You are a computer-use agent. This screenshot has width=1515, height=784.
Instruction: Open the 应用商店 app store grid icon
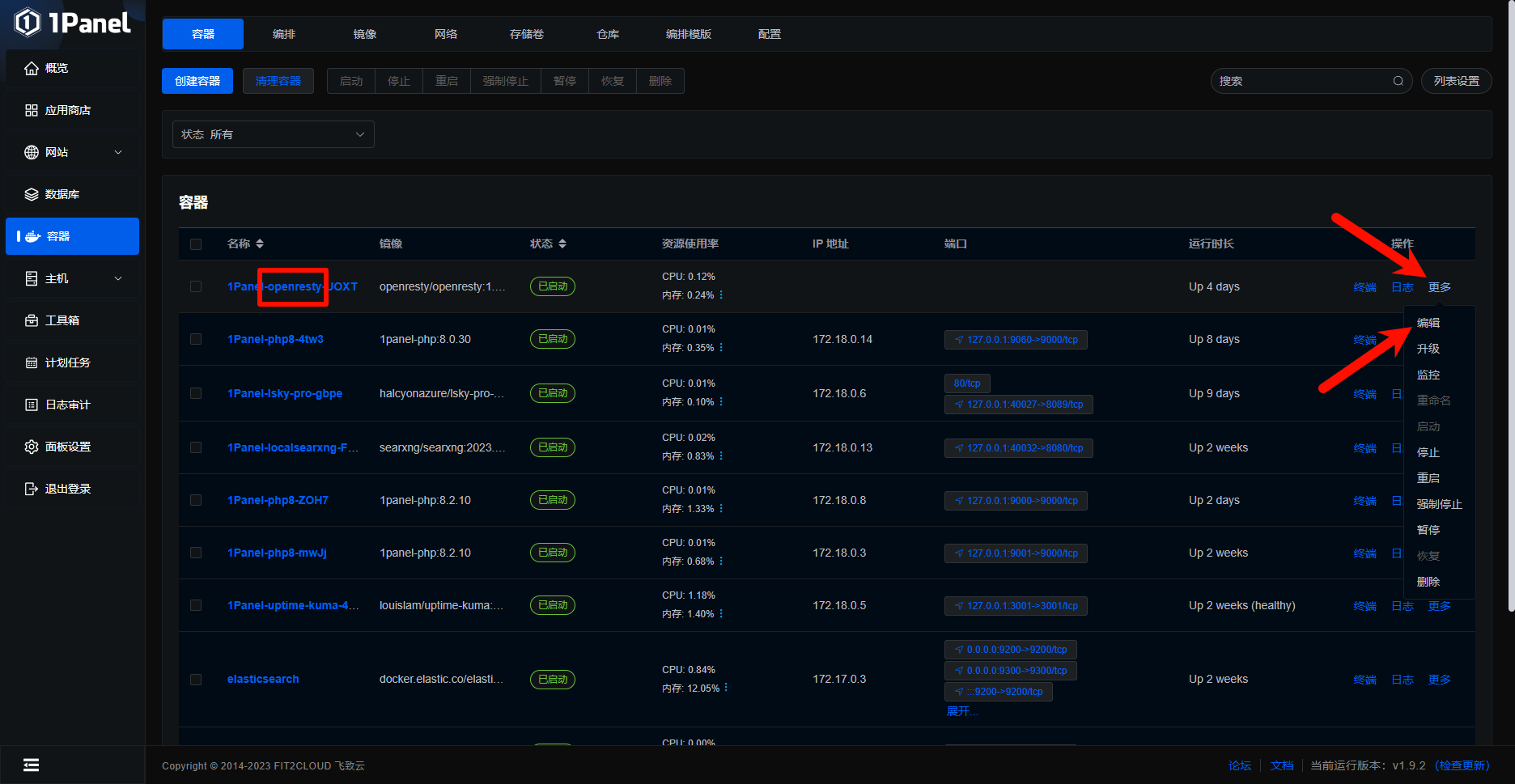tap(32, 110)
